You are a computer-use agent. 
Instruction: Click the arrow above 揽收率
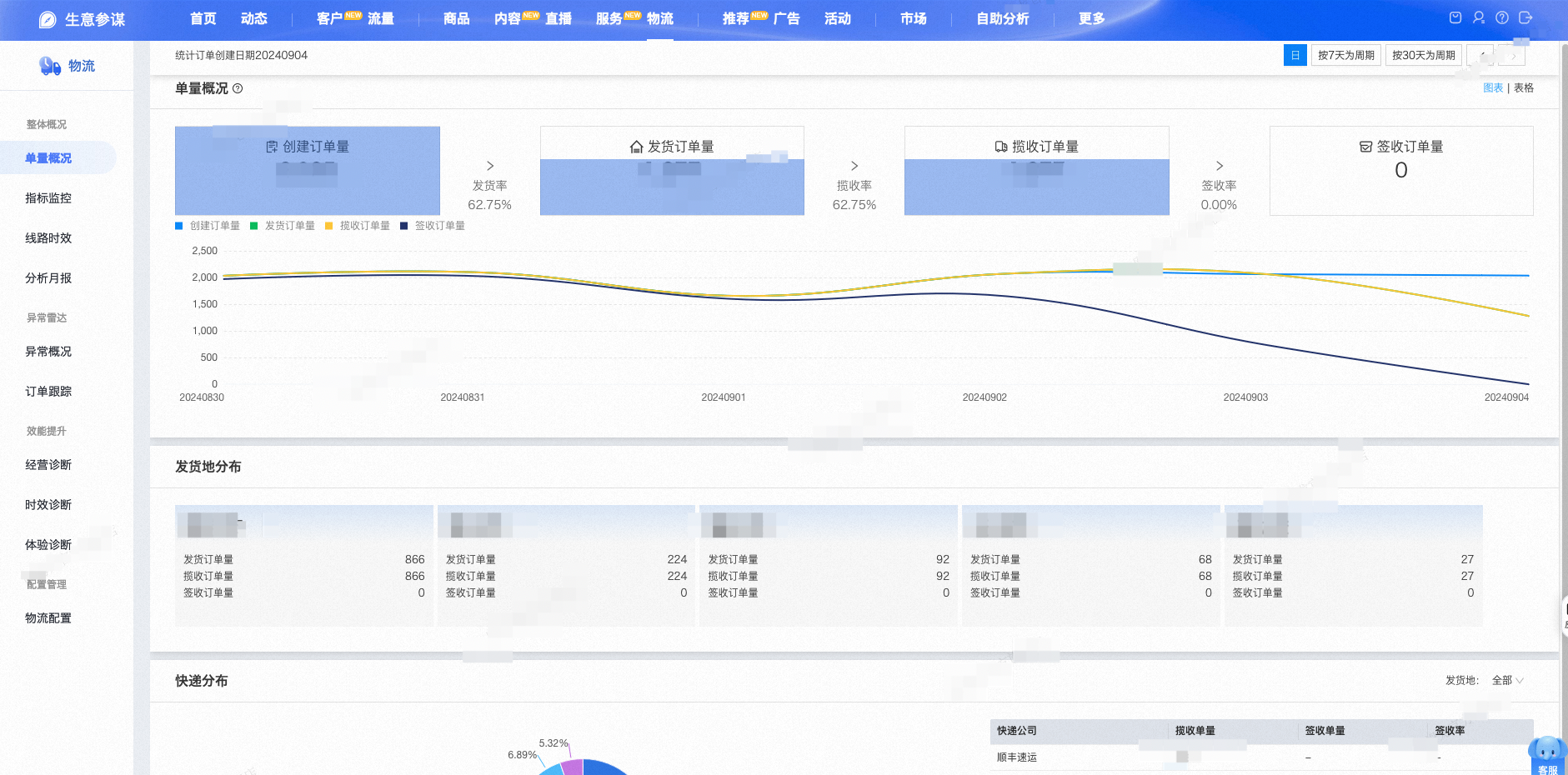[x=854, y=166]
